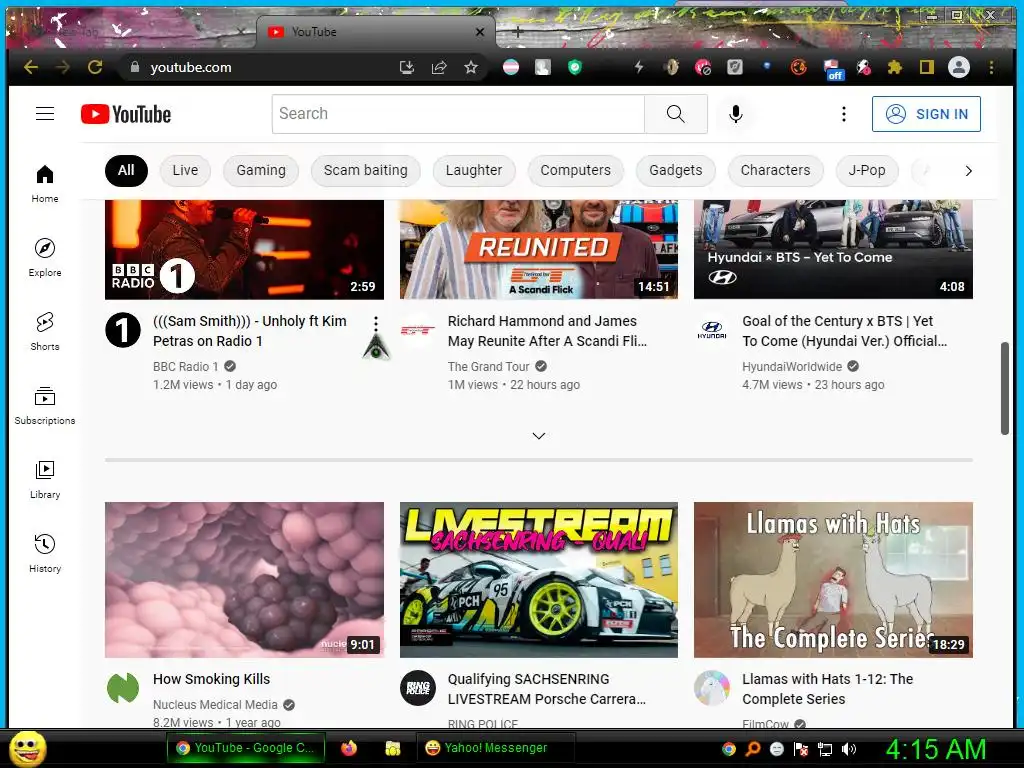Open the YouTube hamburger guide menu
Screen dimensions: 1024x768
(x=45, y=114)
